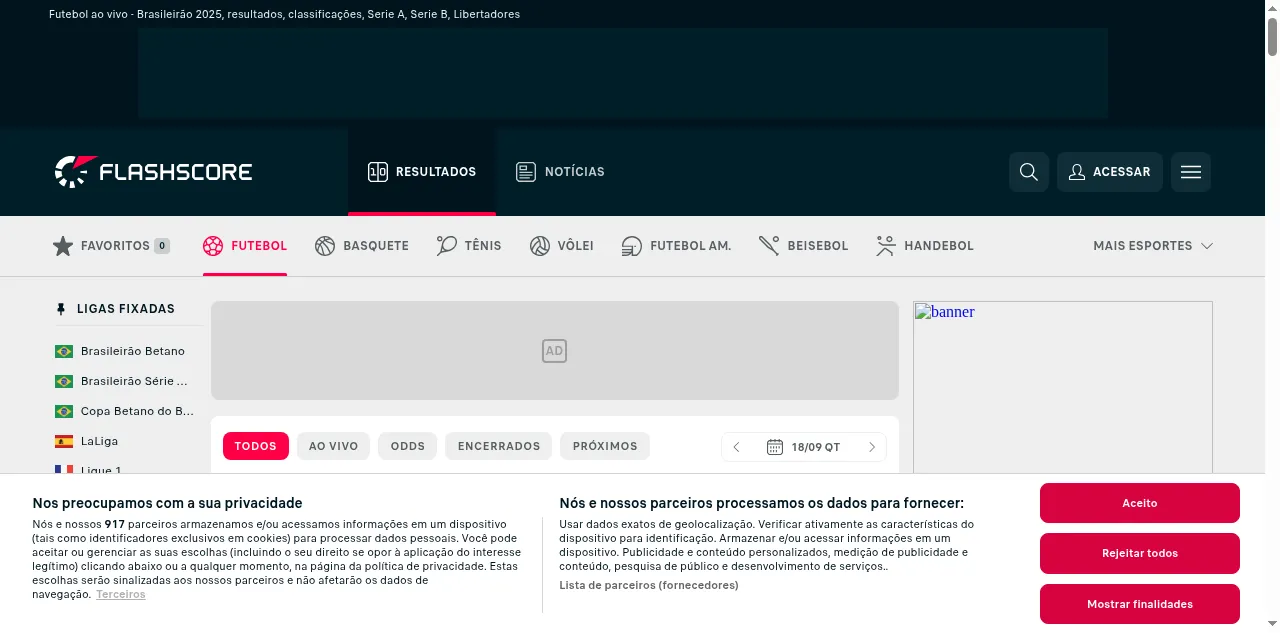Click the baseball bat Beisebol icon
Screen dimensions: 1280x633
pos(769,246)
